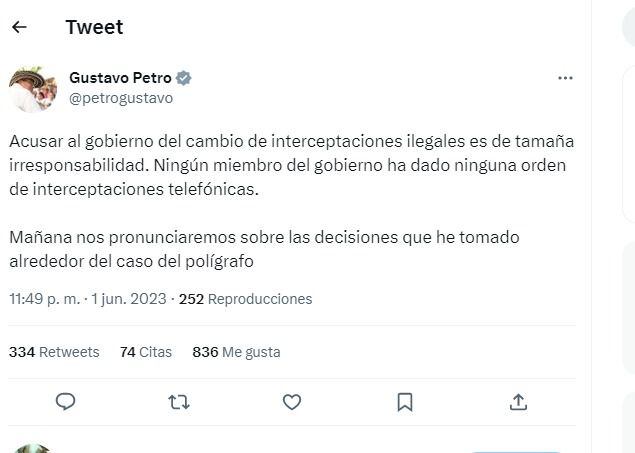The width and height of the screenshot is (635, 453).
Task: Open the tweet's three-dot more menu
Action: pos(565,78)
